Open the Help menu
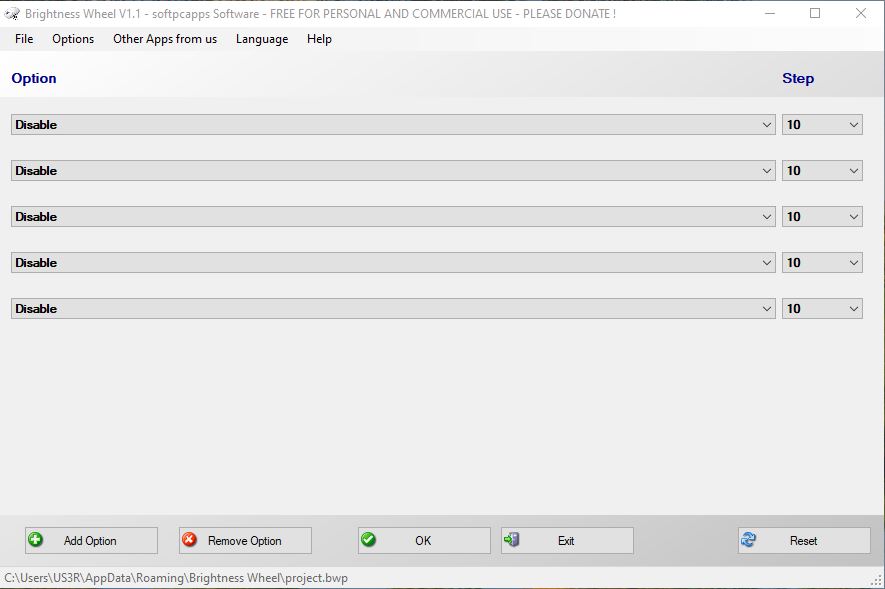 click(x=319, y=39)
